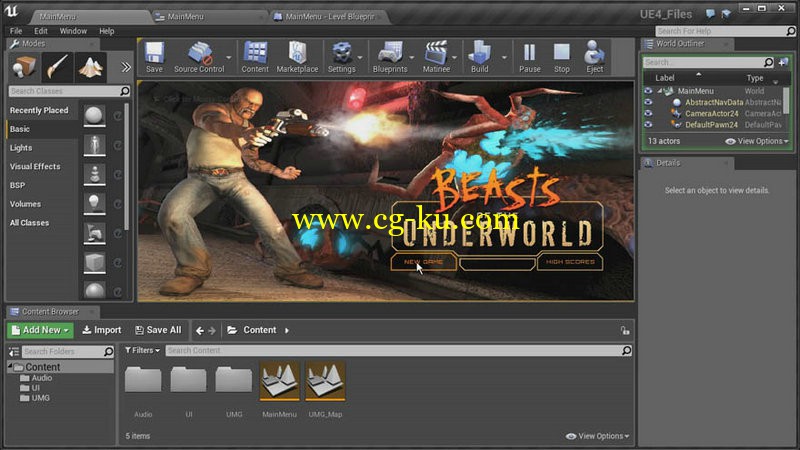Go forward in Content Browser history
The height and width of the screenshot is (450, 800).
212,331
